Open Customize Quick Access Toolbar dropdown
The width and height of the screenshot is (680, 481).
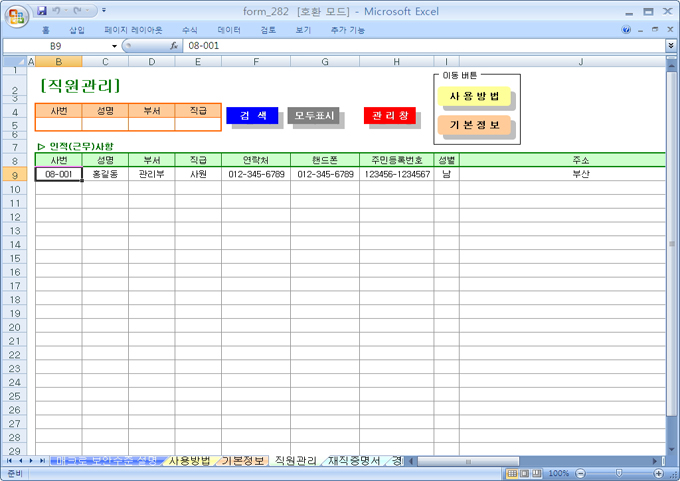click(104, 11)
